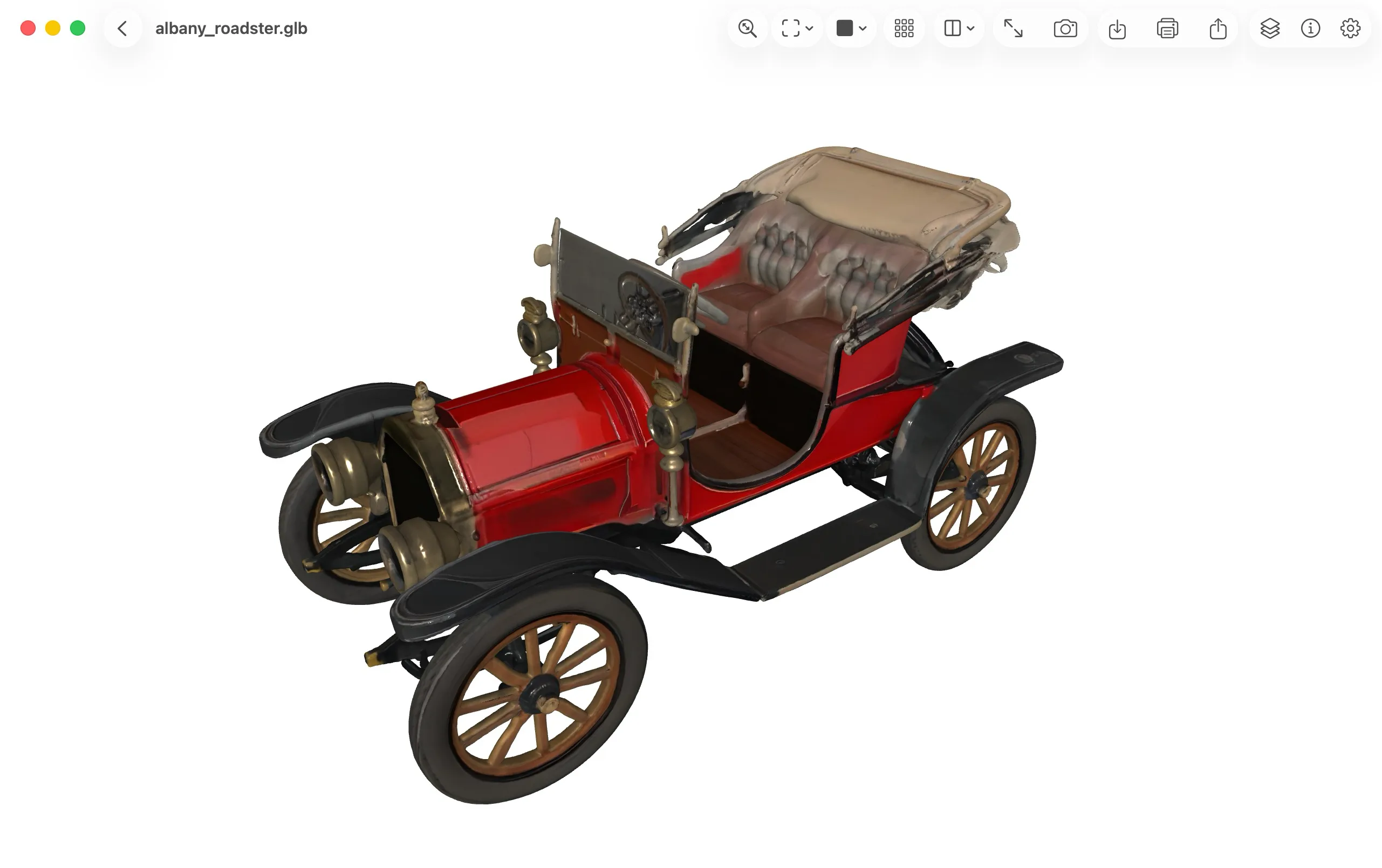This screenshot has height=868, width=1382.
Task: Click the share icon
Action: [1218, 28]
